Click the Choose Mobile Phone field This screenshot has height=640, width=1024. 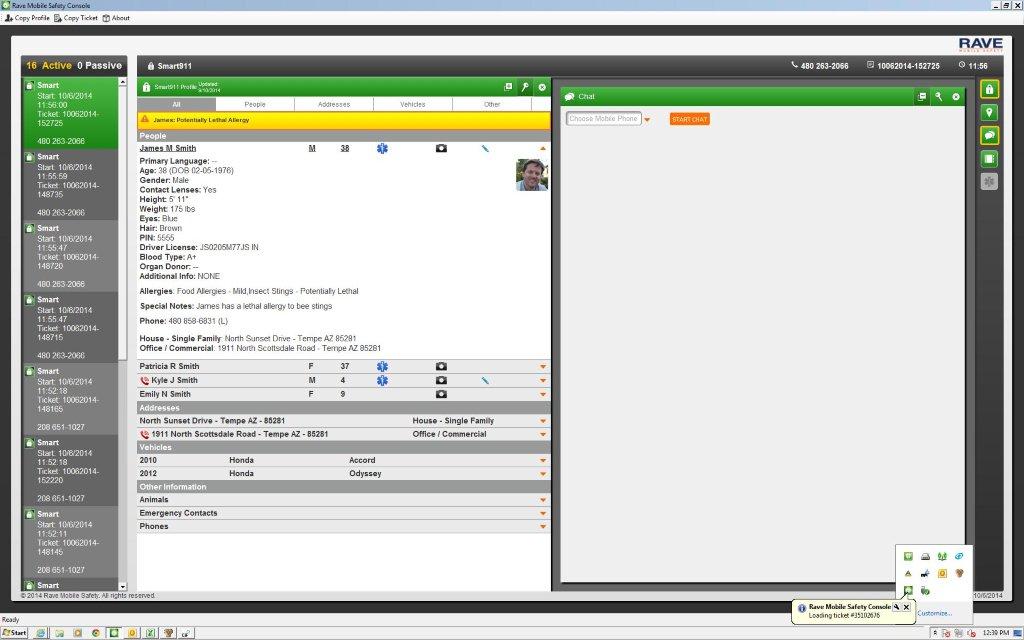point(603,119)
